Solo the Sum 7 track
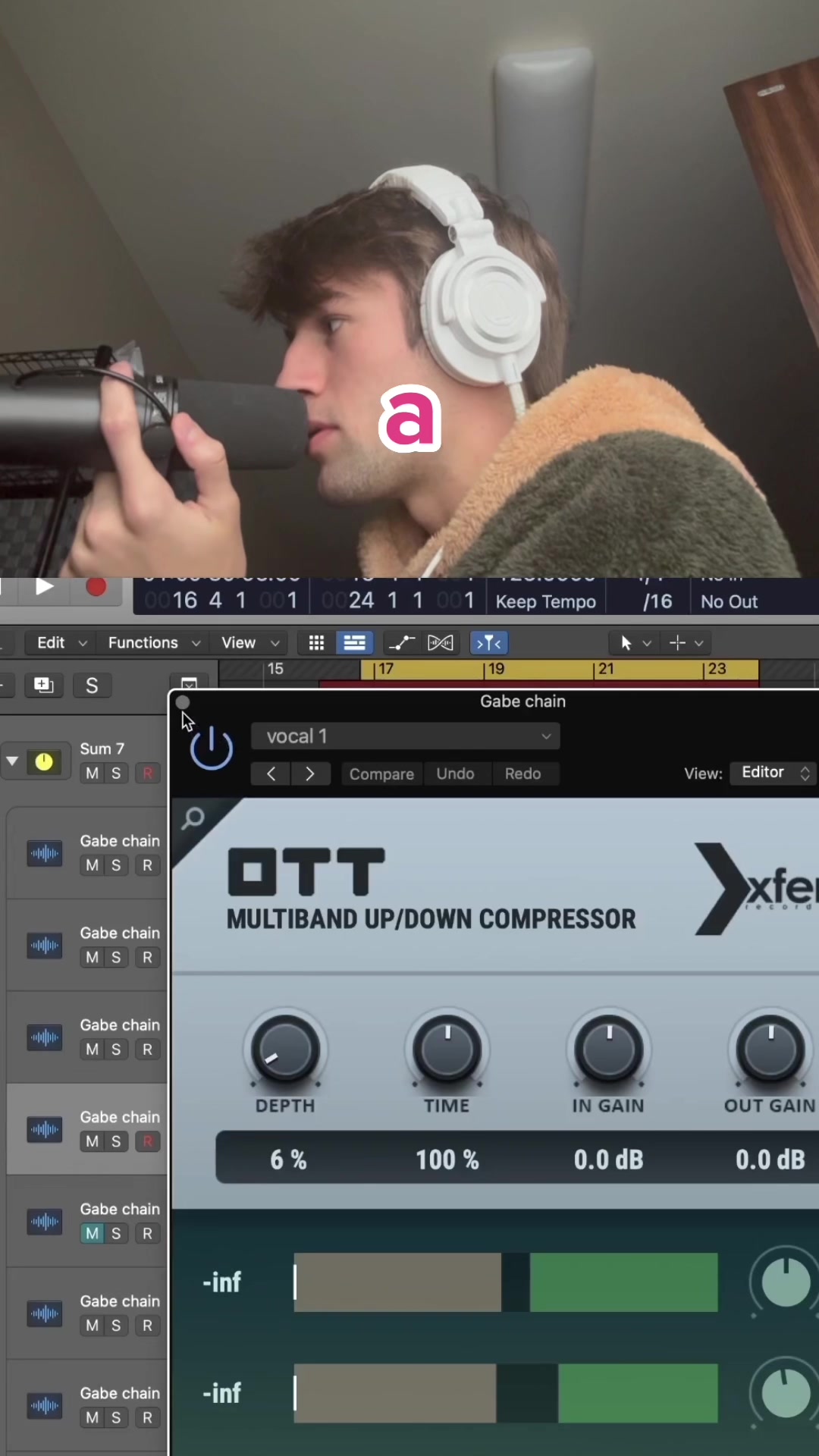Image resolution: width=819 pixels, height=1456 pixels. 116,773
